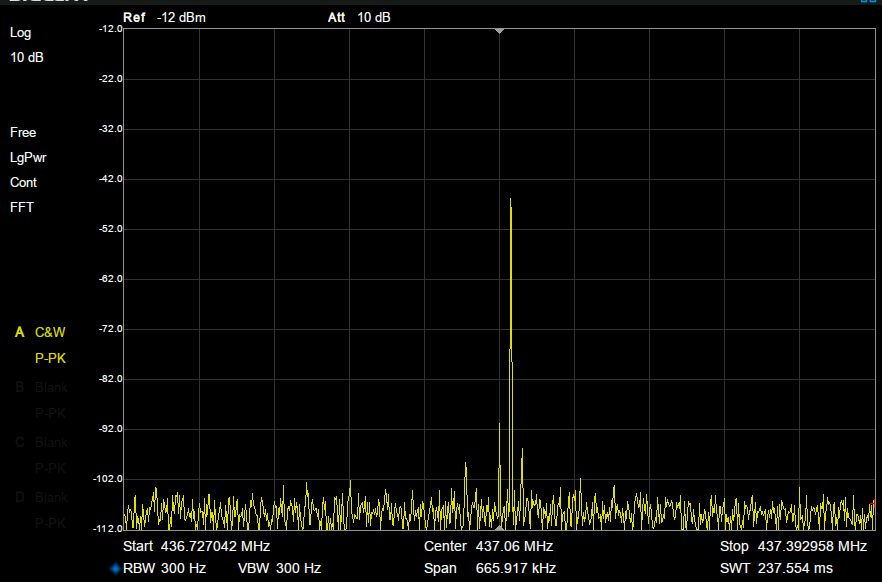Click the SWT 237.554 ms sweep time
Image resolution: width=882 pixels, height=582 pixels.
coord(776,569)
